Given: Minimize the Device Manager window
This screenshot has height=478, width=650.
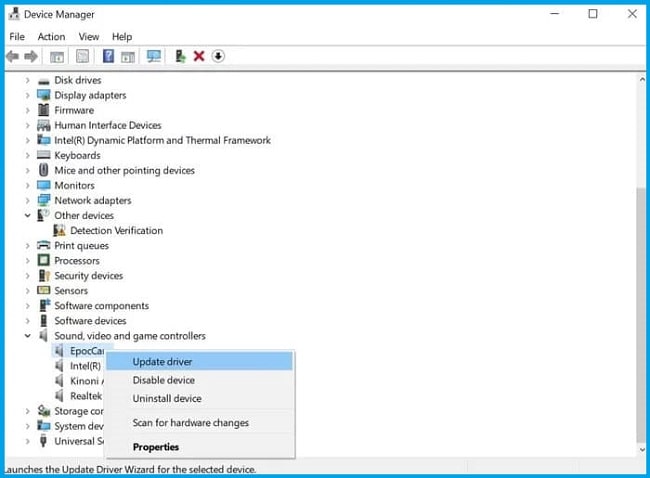Looking at the screenshot, I should [x=555, y=14].
